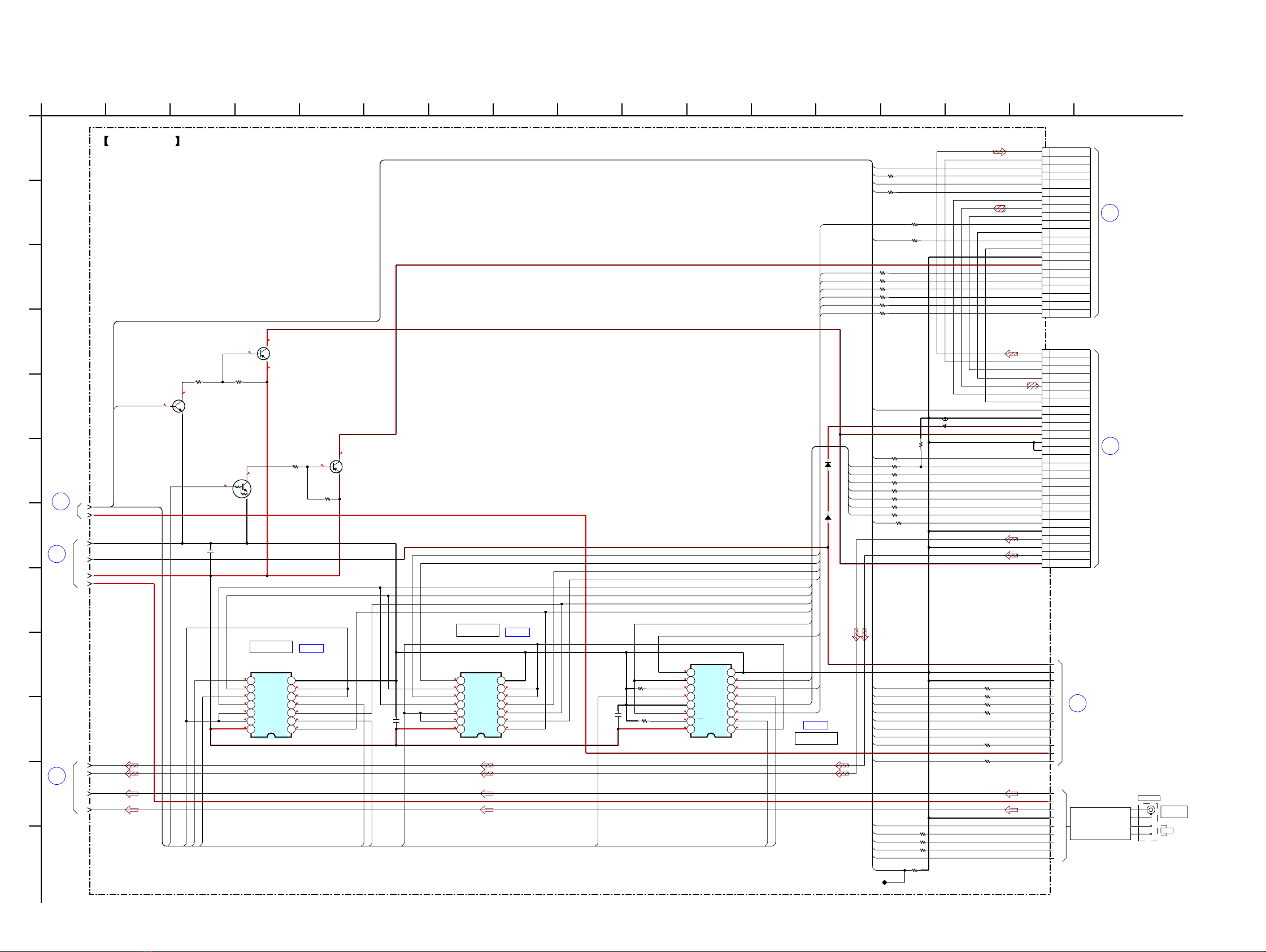Click the top-right pin connector block
This screenshot has height=952, width=1266.
pyautogui.click(x=1066, y=232)
